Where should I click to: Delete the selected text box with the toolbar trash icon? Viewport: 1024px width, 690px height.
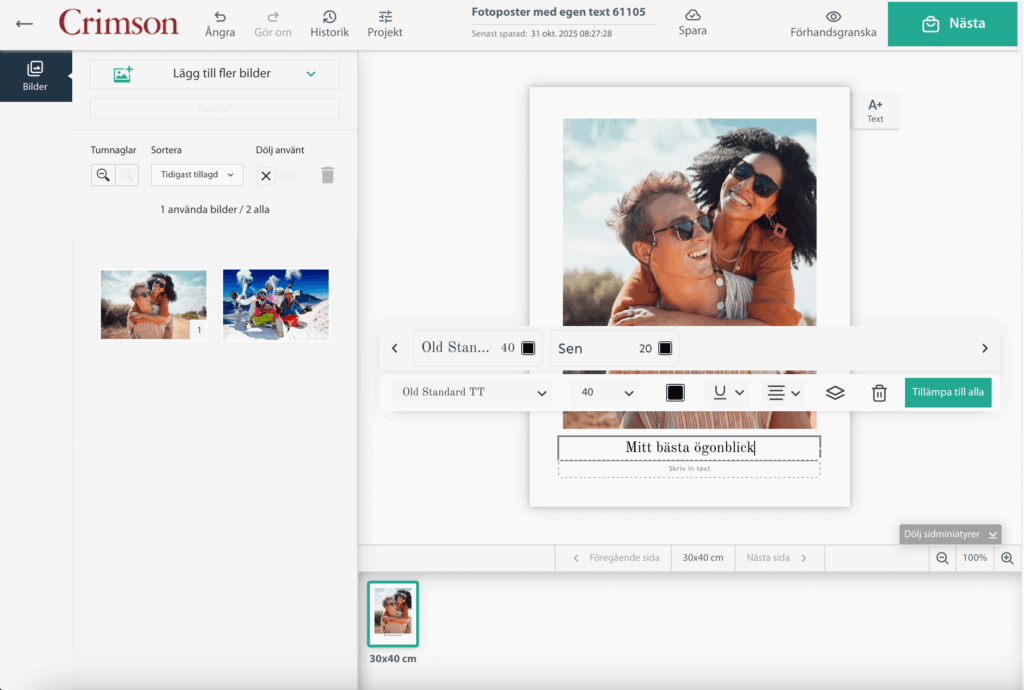point(879,393)
